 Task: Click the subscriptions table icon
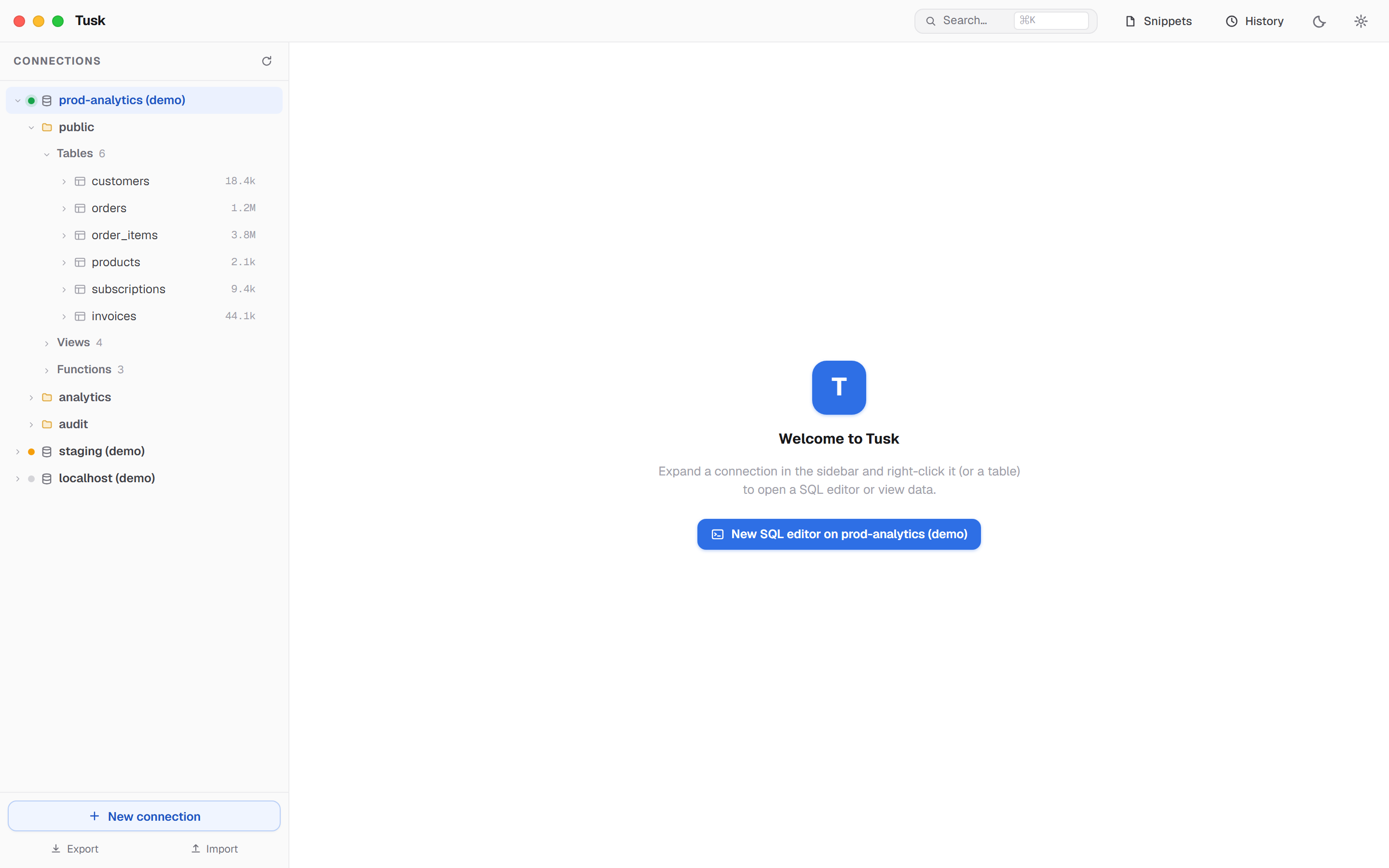[x=81, y=289]
